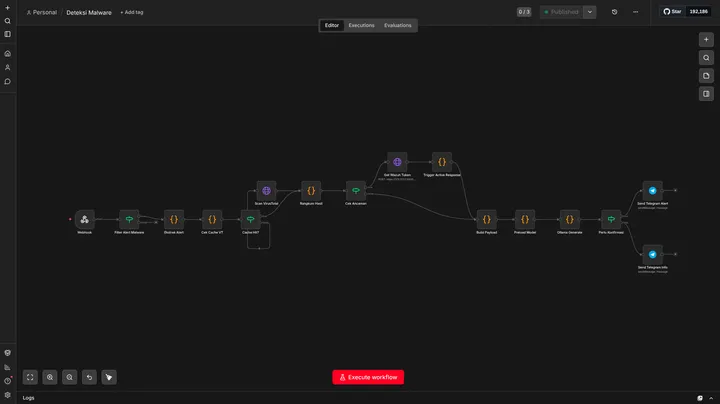The width and height of the screenshot is (720, 404).
Task: Switch to the Evaluations tab
Action: (x=398, y=25)
